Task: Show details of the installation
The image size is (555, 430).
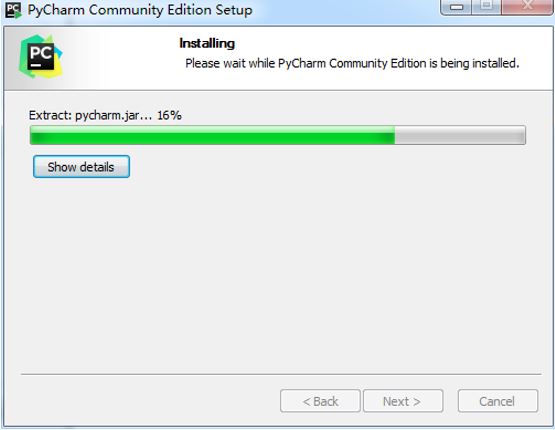Action: click(x=81, y=167)
